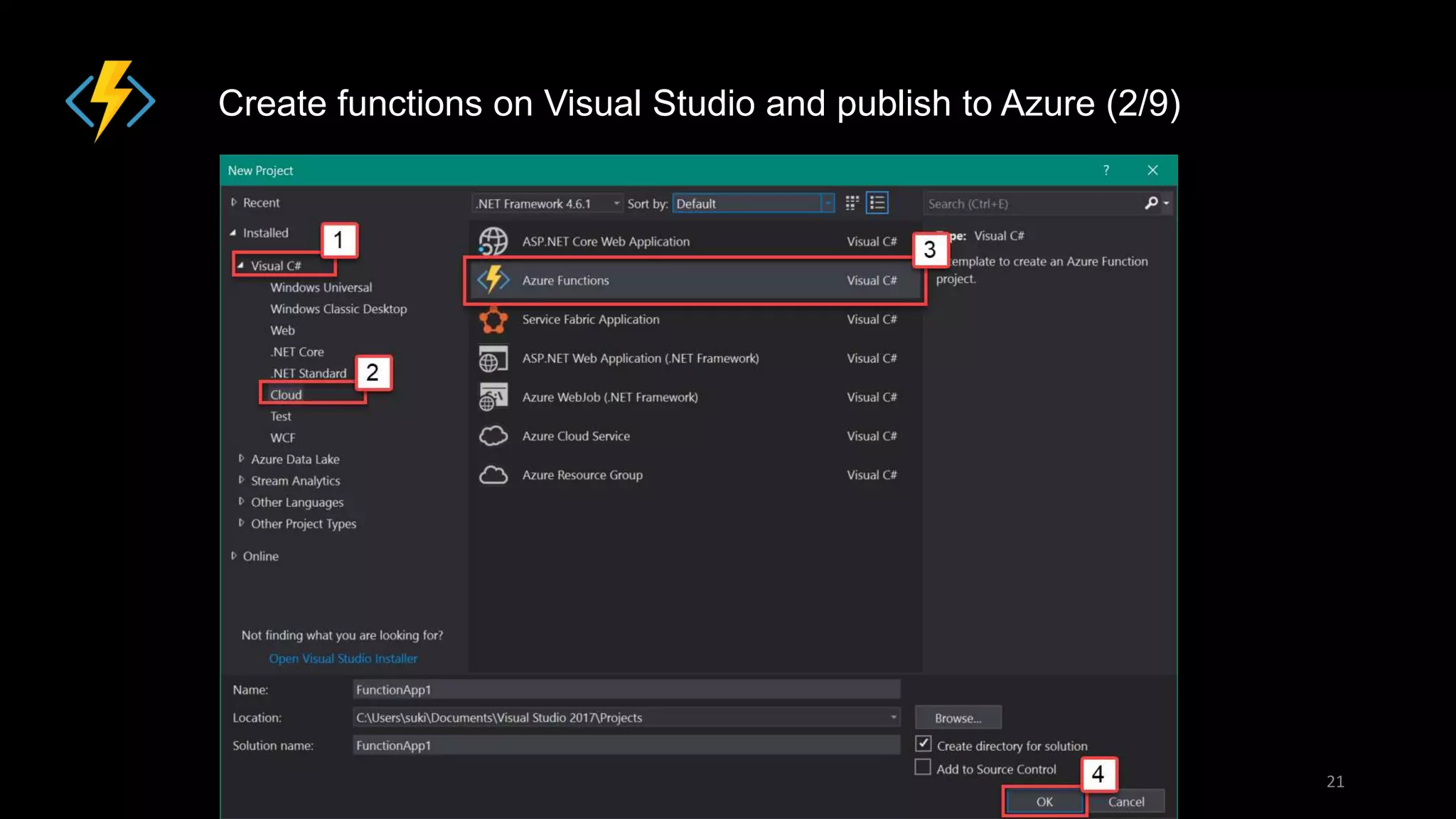1456x819 pixels.
Task: Collapse the Visual C# node
Action: pyautogui.click(x=241, y=265)
